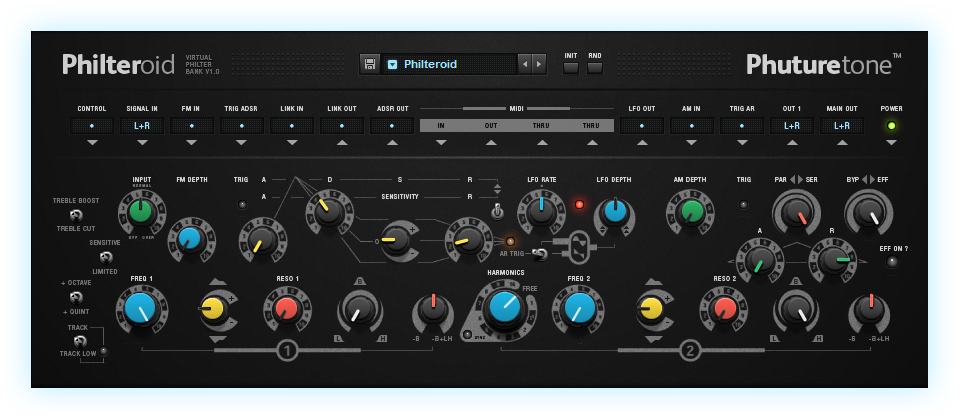Viewport: 960px width, 420px height.
Task: Click the INIT button
Action: point(571,68)
